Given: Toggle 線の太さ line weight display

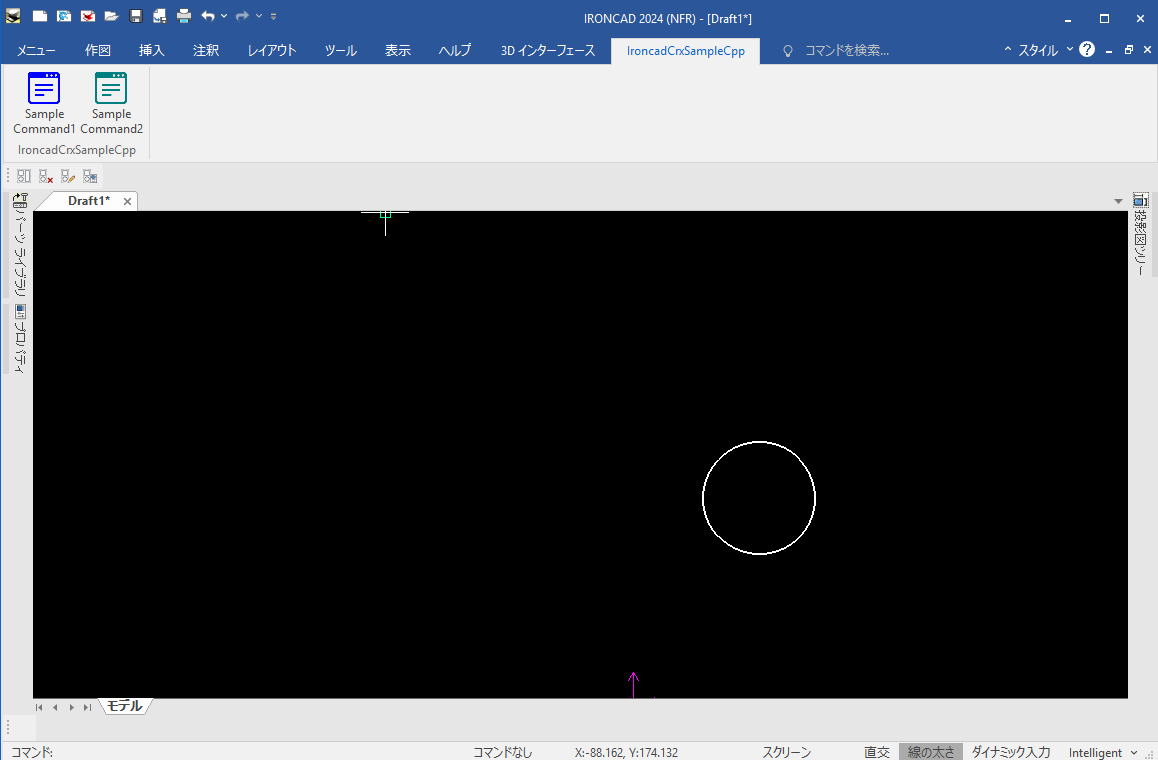Looking at the screenshot, I should pyautogui.click(x=930, y=752).
